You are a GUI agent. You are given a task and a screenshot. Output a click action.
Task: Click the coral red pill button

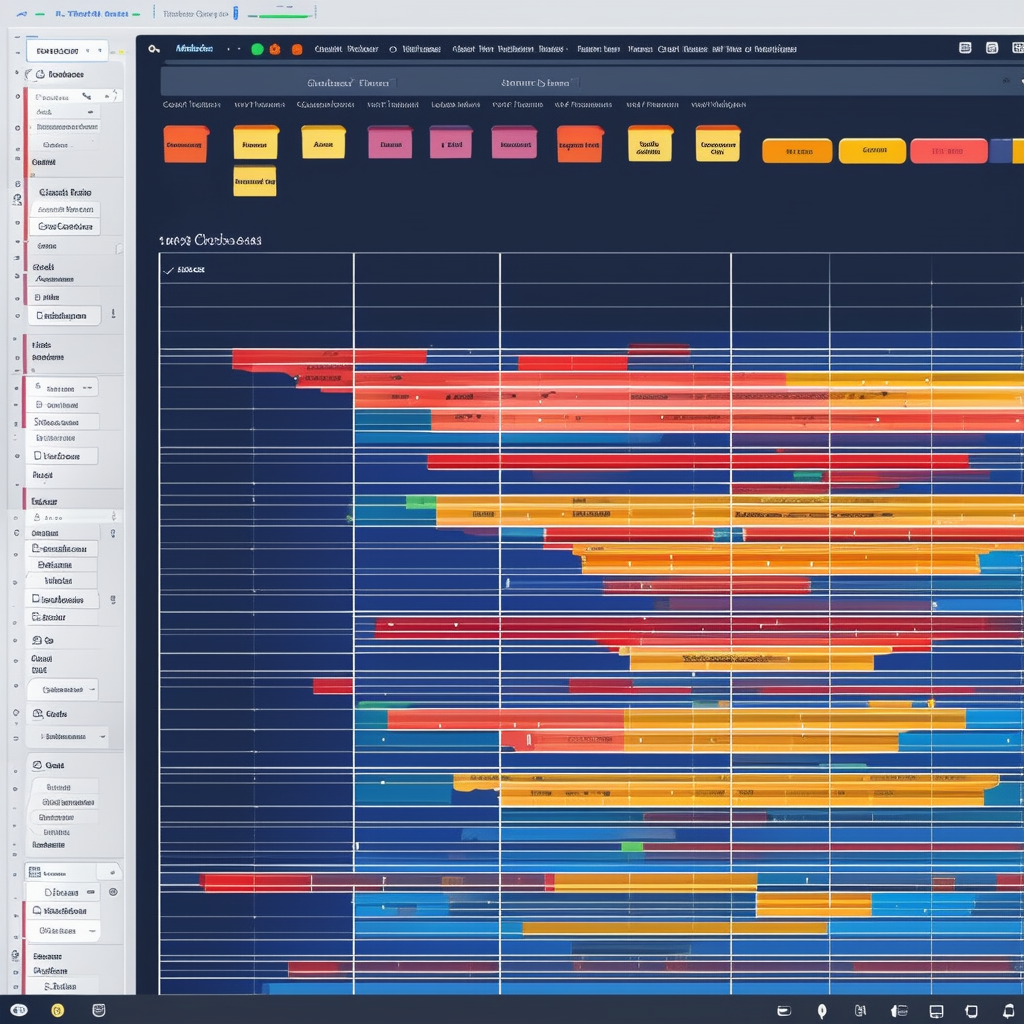pyautogui.click(x=948, y=151)
